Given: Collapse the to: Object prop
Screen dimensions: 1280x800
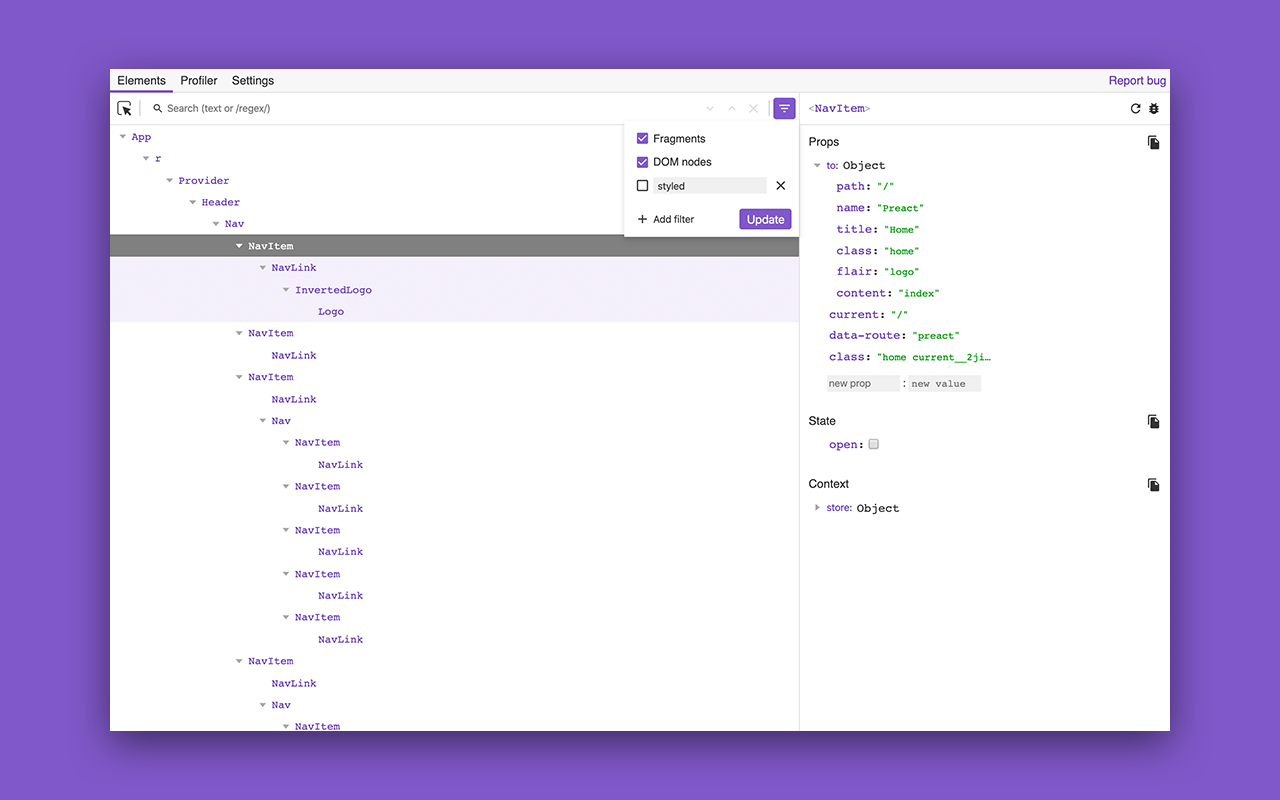Looking at the screenshot, I should point(819,165).
